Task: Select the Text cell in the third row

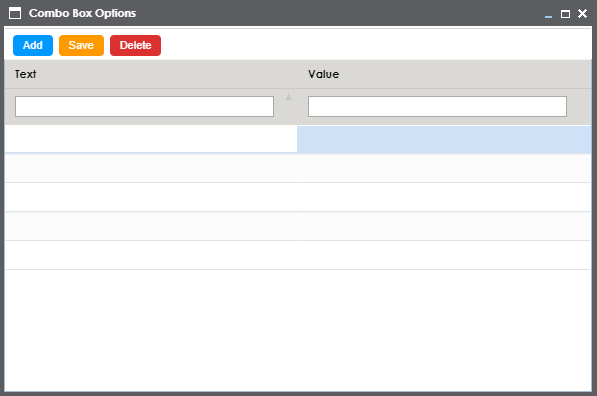Action: coord(151,197)
